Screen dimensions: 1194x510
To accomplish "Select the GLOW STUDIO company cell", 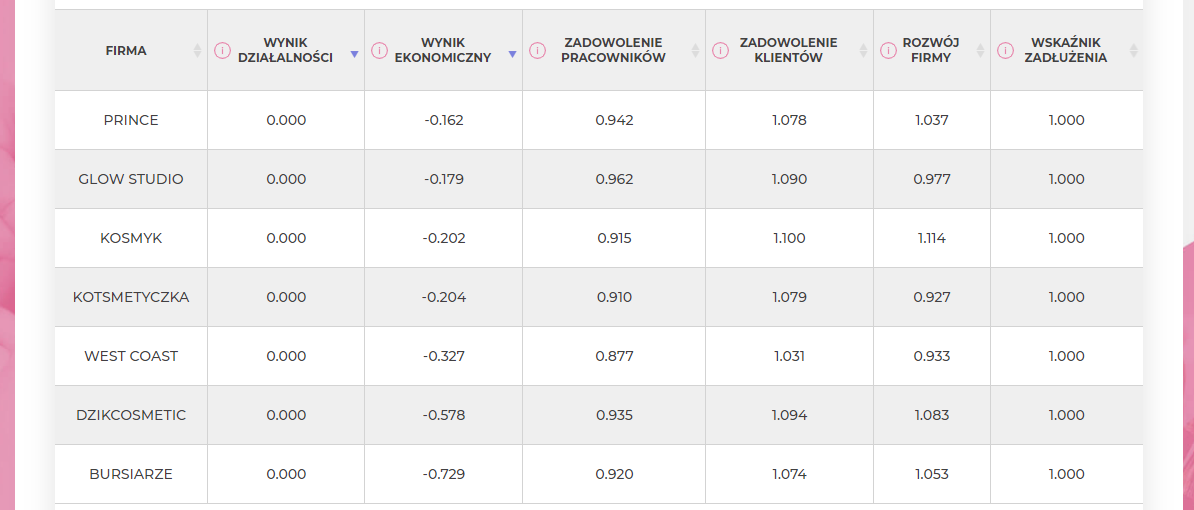I will tap(131, 180).
